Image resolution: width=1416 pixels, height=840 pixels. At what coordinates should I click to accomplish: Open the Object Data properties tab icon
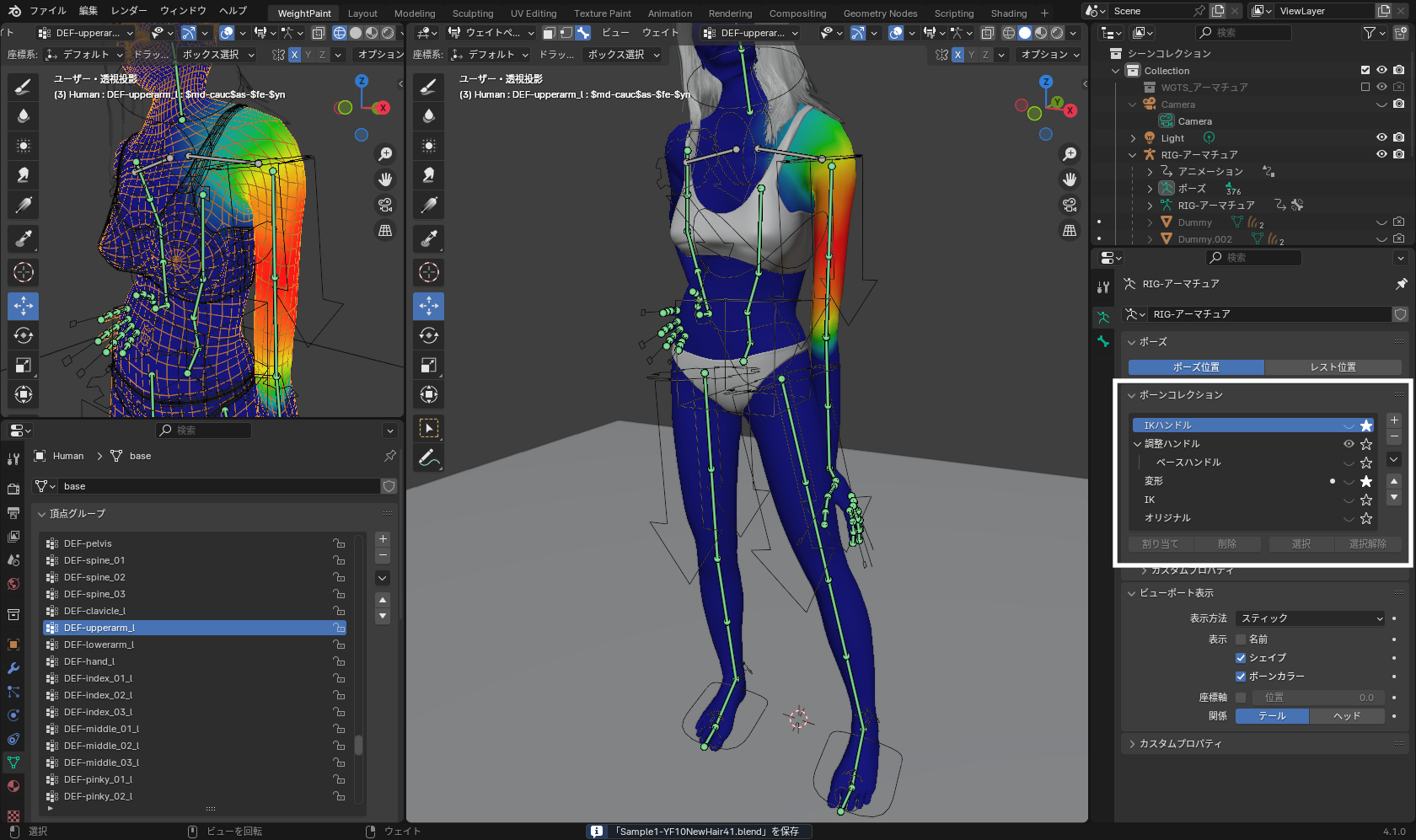13,762
